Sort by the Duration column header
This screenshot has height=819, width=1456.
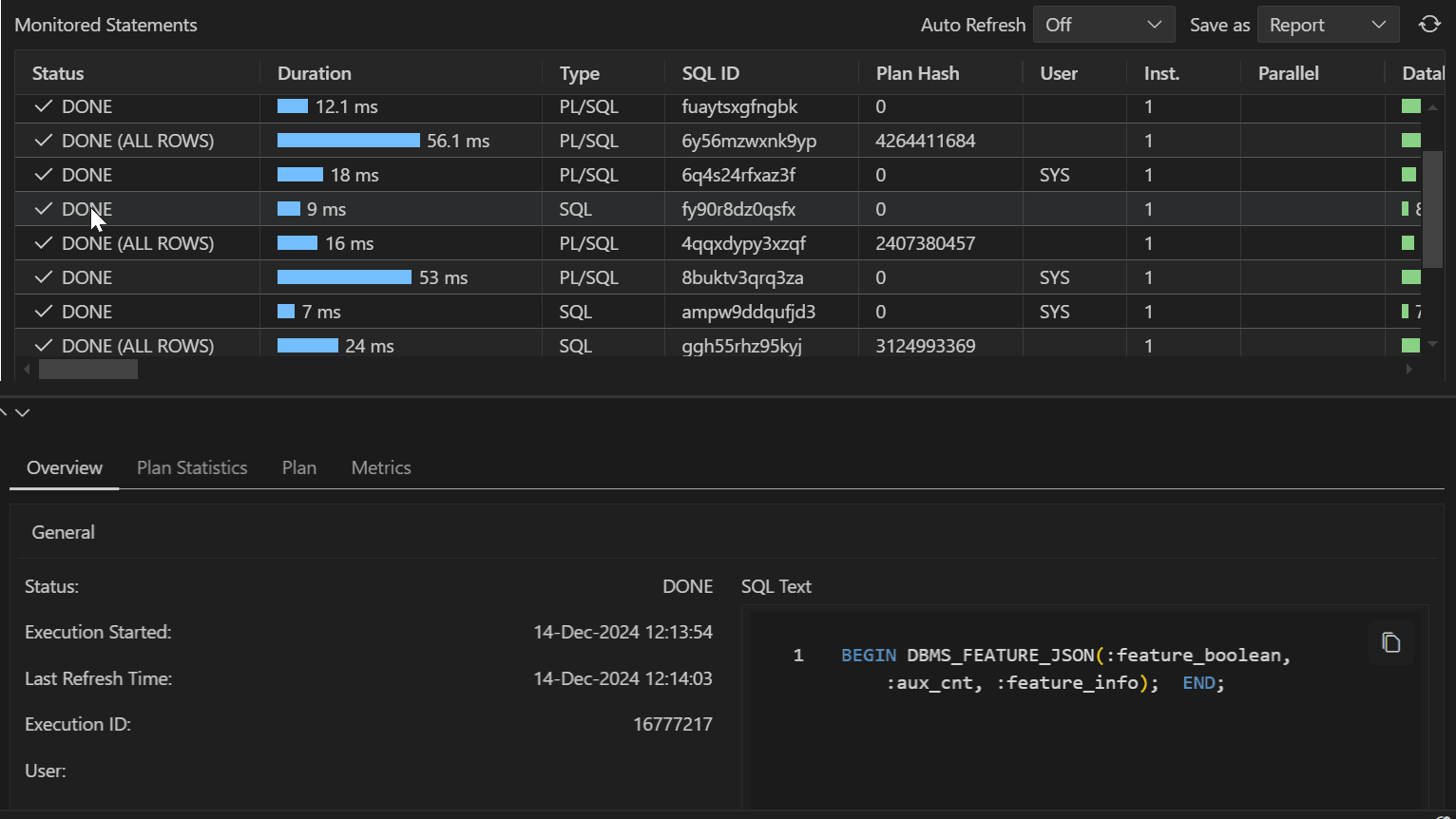click(x=315, y=73)
